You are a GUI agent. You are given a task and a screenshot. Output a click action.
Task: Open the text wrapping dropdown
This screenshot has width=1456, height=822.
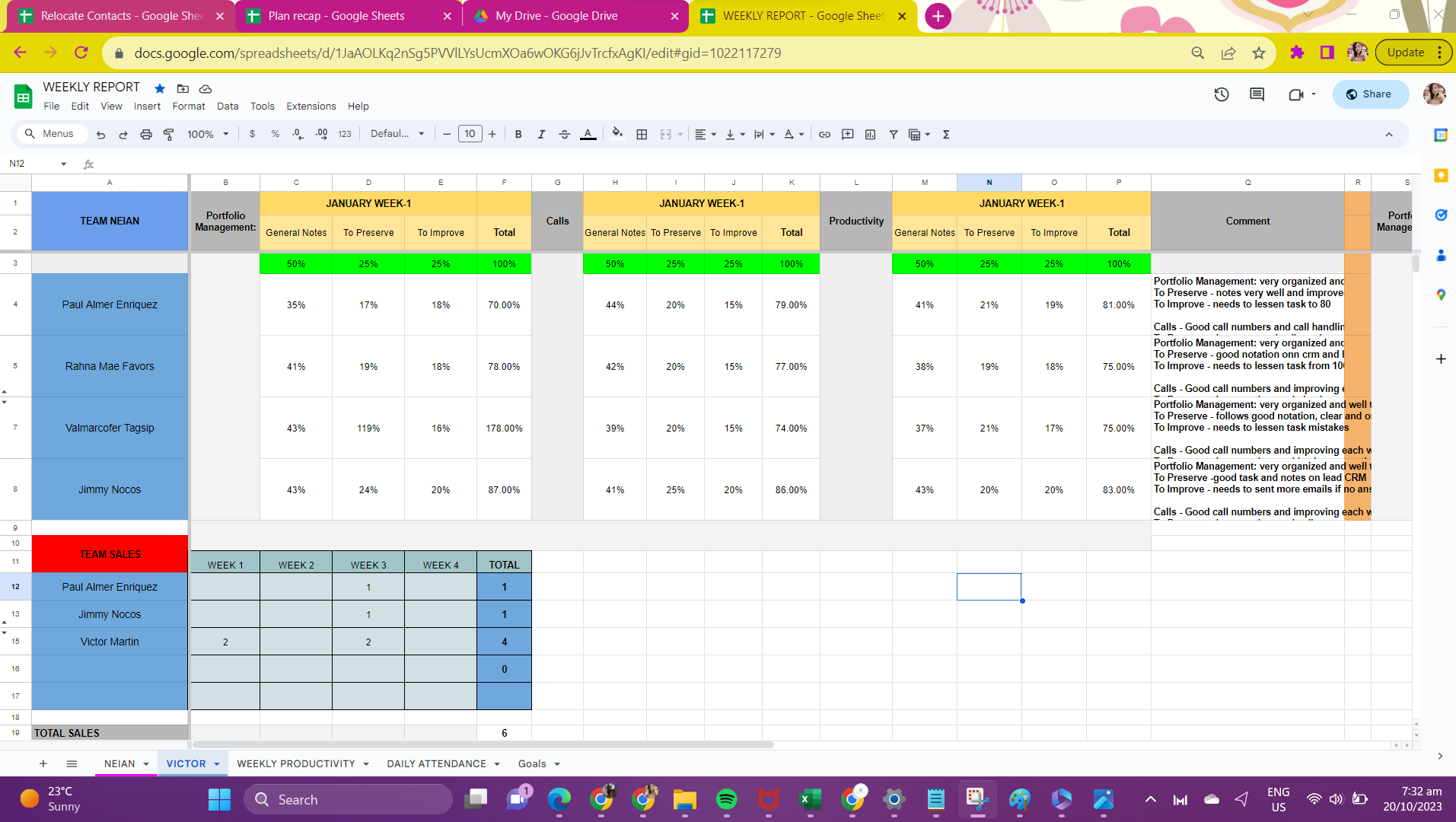click(x=763, y=134)
